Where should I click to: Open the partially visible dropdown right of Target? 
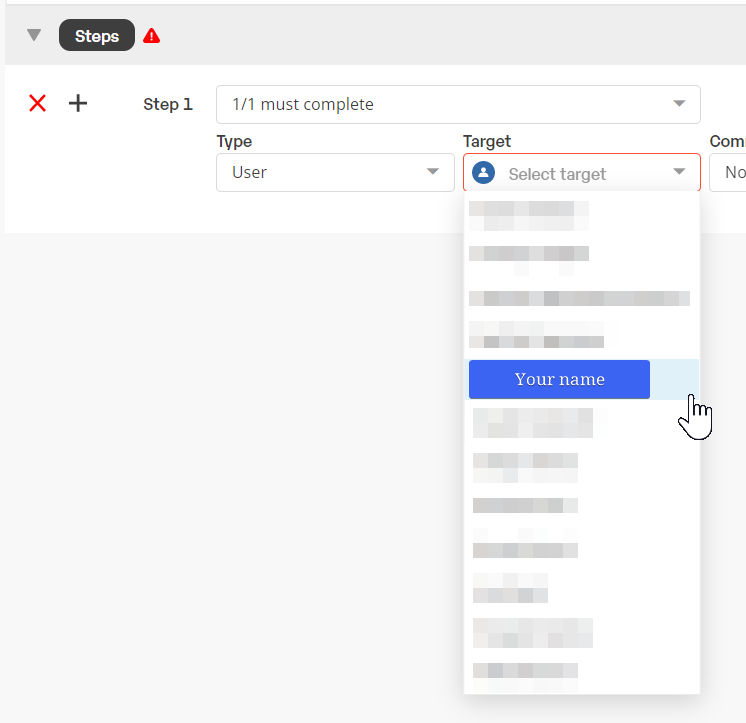729,172
